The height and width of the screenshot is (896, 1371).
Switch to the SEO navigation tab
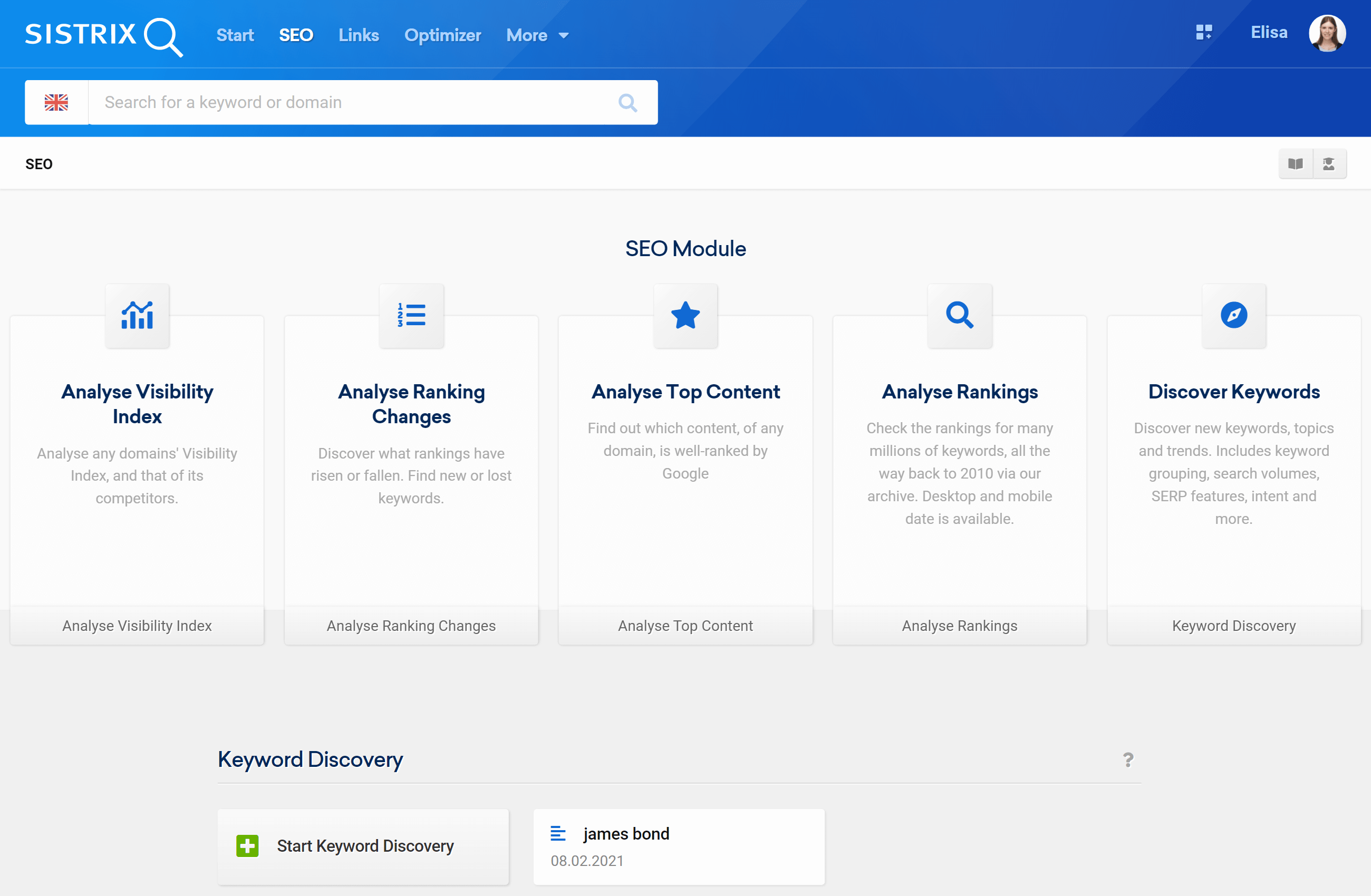(x=296, y=35)
